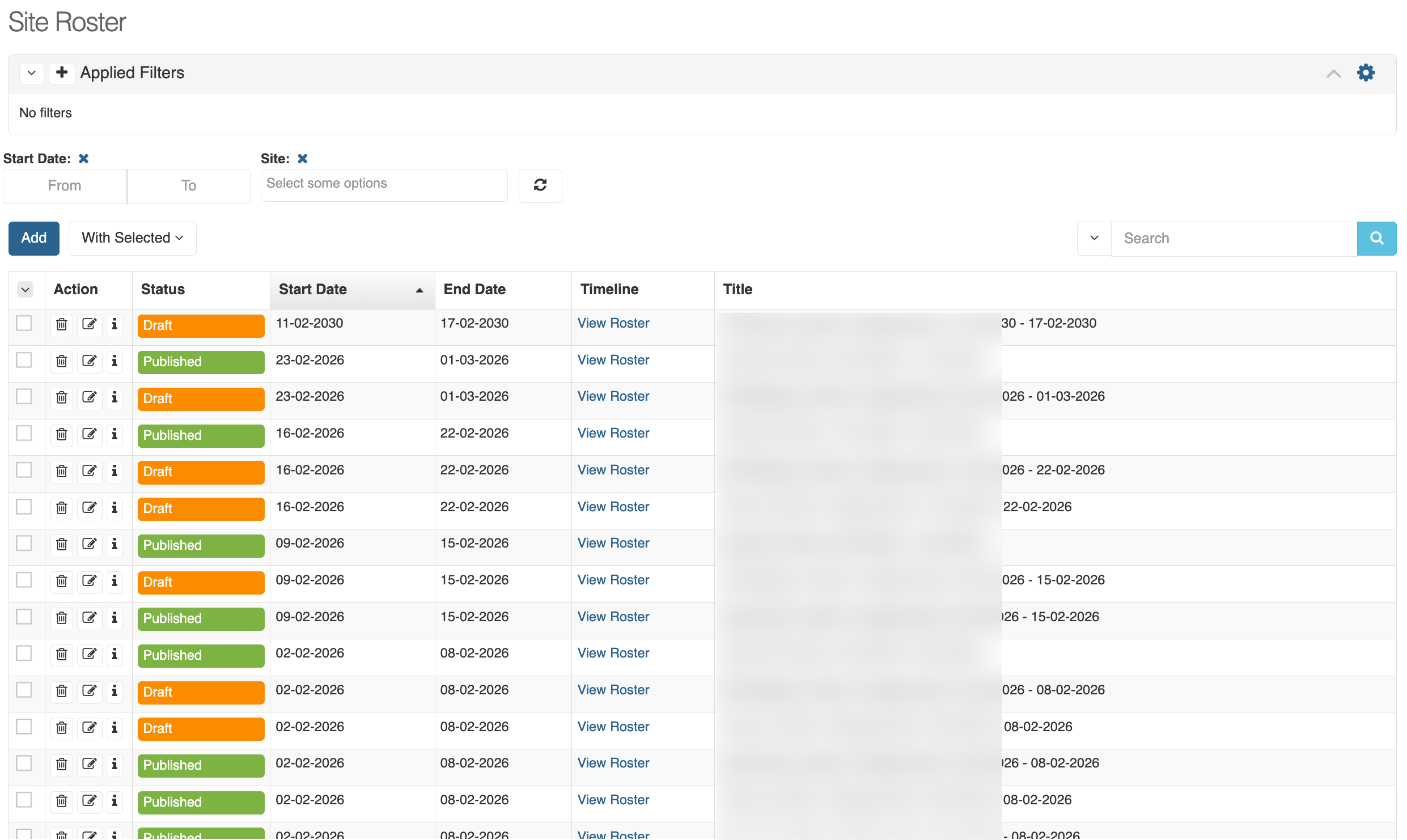The height and width of the screenshot is (840, 1407).
Task: Open the With Selected dropdown
Action: (x=133, y=238)
